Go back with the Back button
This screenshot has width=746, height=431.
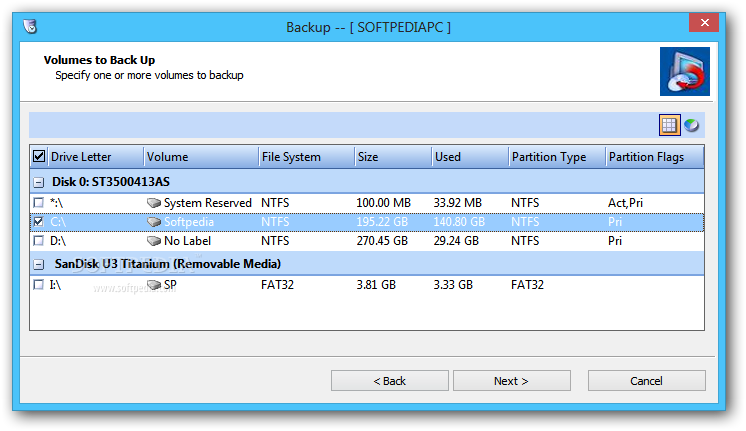(390, 381)
